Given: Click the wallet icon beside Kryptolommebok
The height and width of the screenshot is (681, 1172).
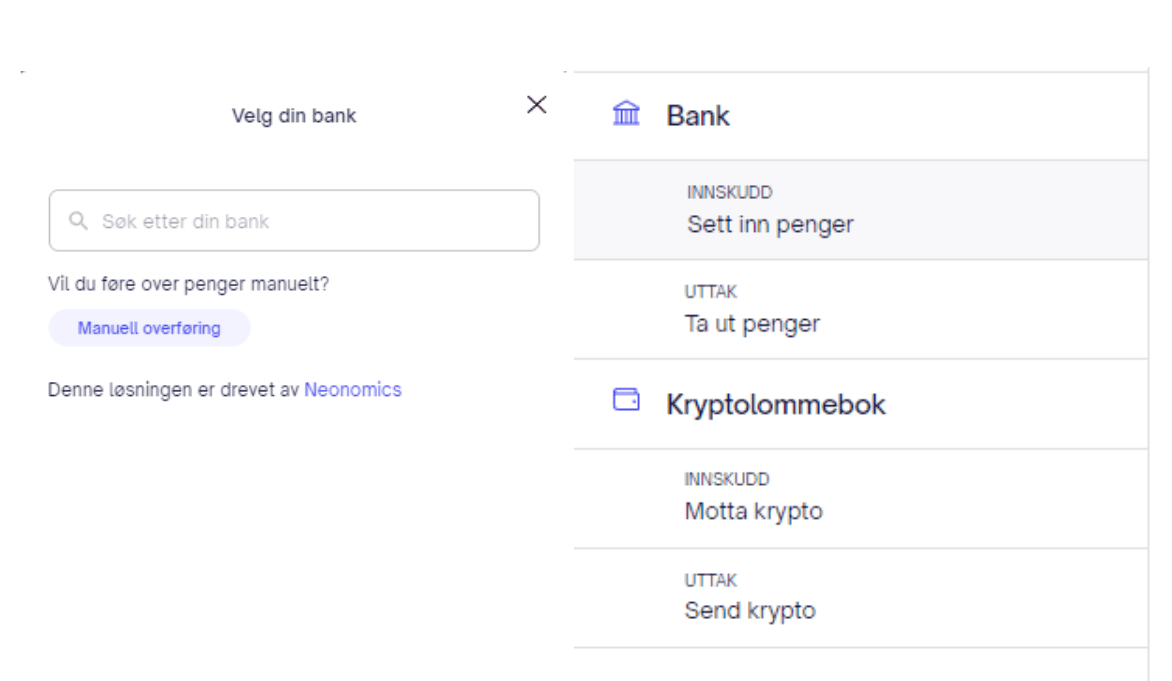Looking at the screenshot, I should click(626, 401).
